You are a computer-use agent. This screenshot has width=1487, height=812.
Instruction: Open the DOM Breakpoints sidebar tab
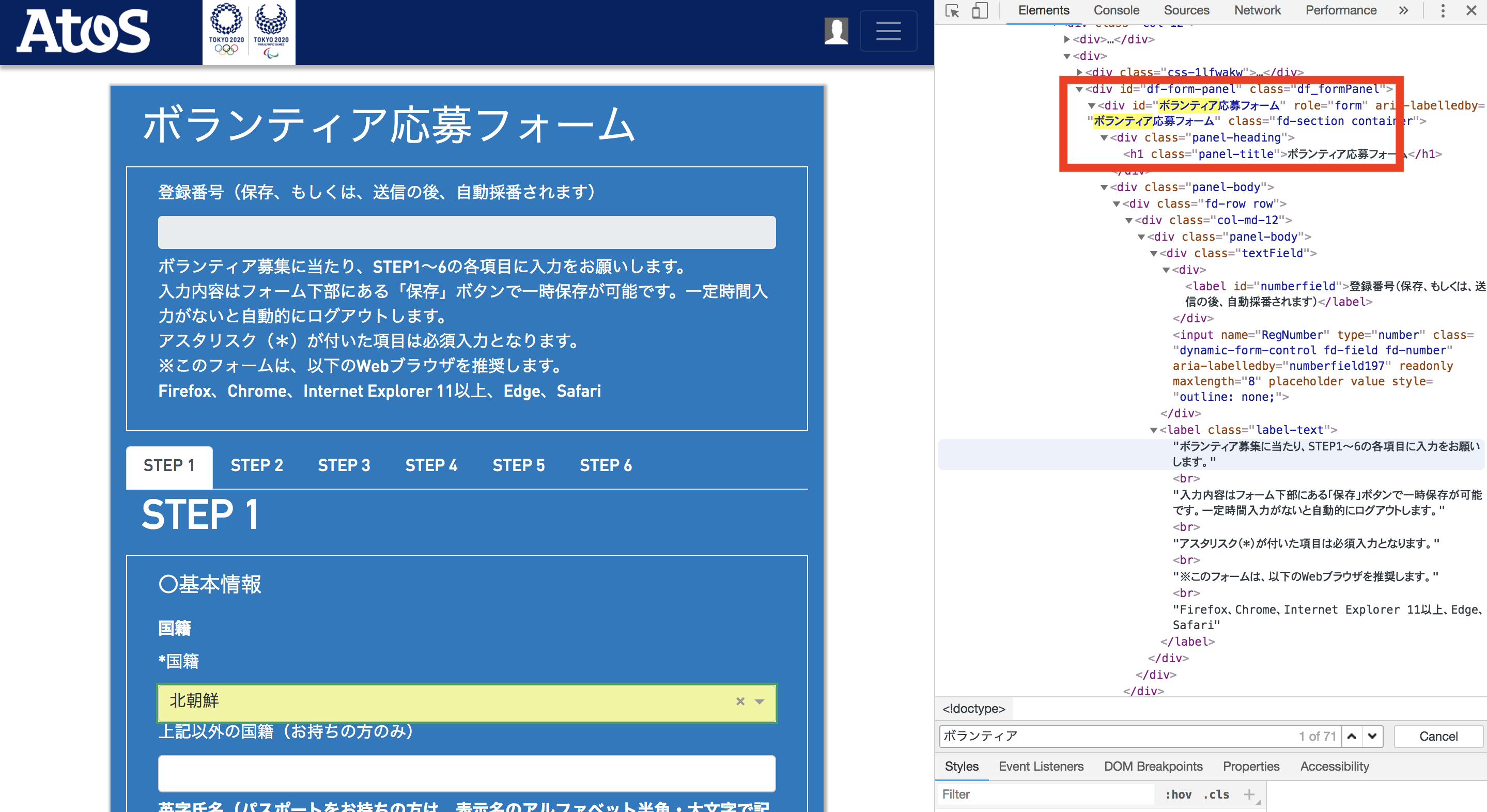(x=1153, y=767)
